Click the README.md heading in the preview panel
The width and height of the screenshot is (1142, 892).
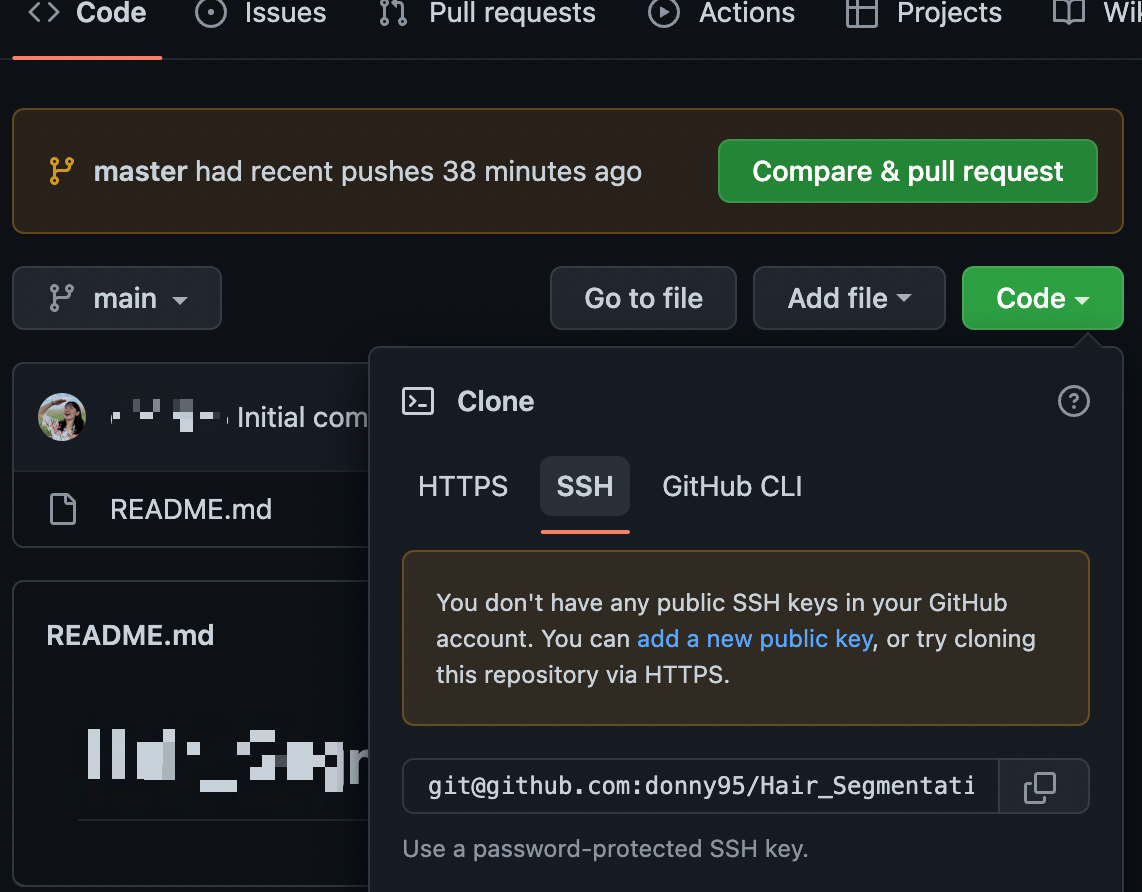point(130,636)
